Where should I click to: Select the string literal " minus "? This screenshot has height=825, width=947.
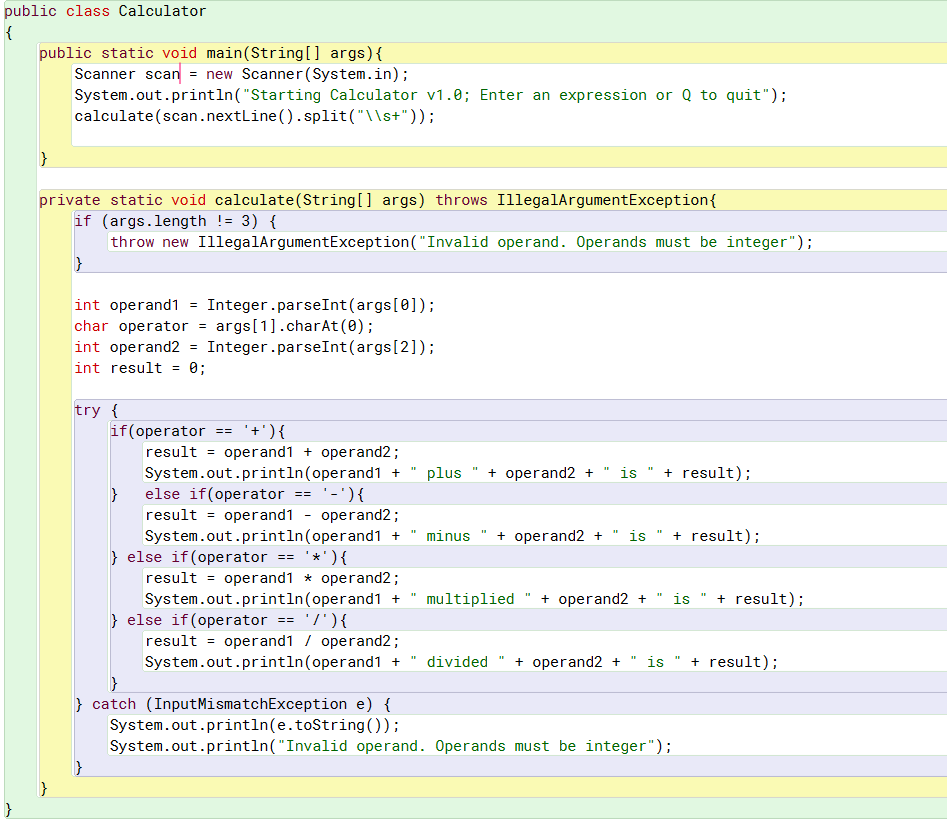point(447,535)
